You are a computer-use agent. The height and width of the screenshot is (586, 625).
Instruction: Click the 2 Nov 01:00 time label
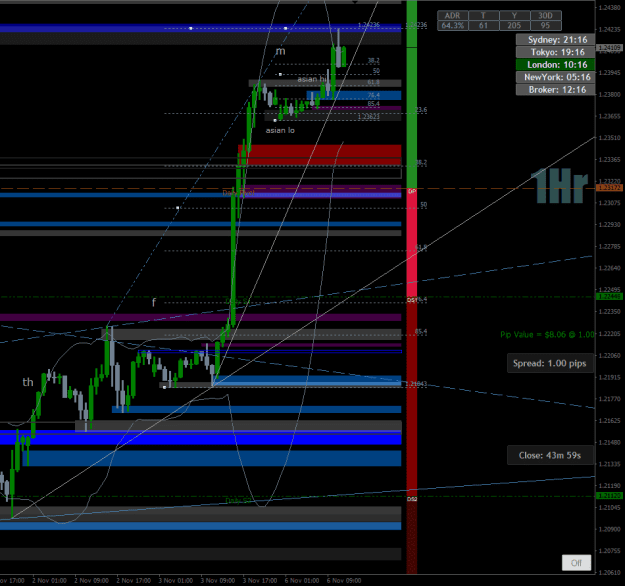49,580
